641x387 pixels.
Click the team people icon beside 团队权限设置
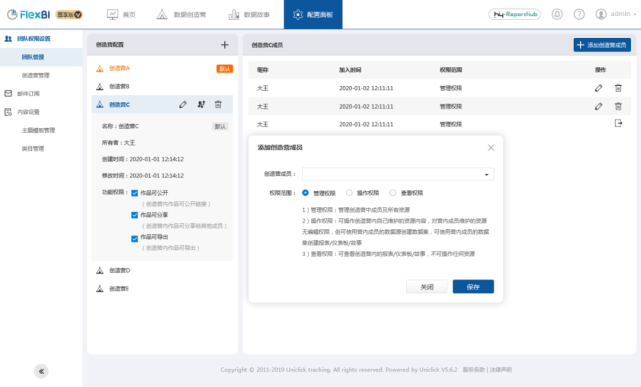(8, 38)
